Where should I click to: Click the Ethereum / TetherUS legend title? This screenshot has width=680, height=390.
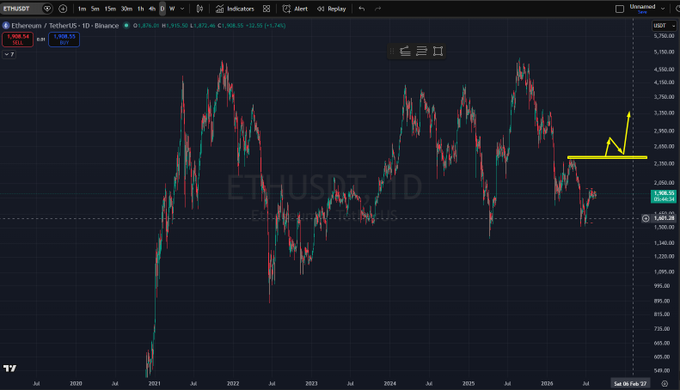tap(65, 26)
